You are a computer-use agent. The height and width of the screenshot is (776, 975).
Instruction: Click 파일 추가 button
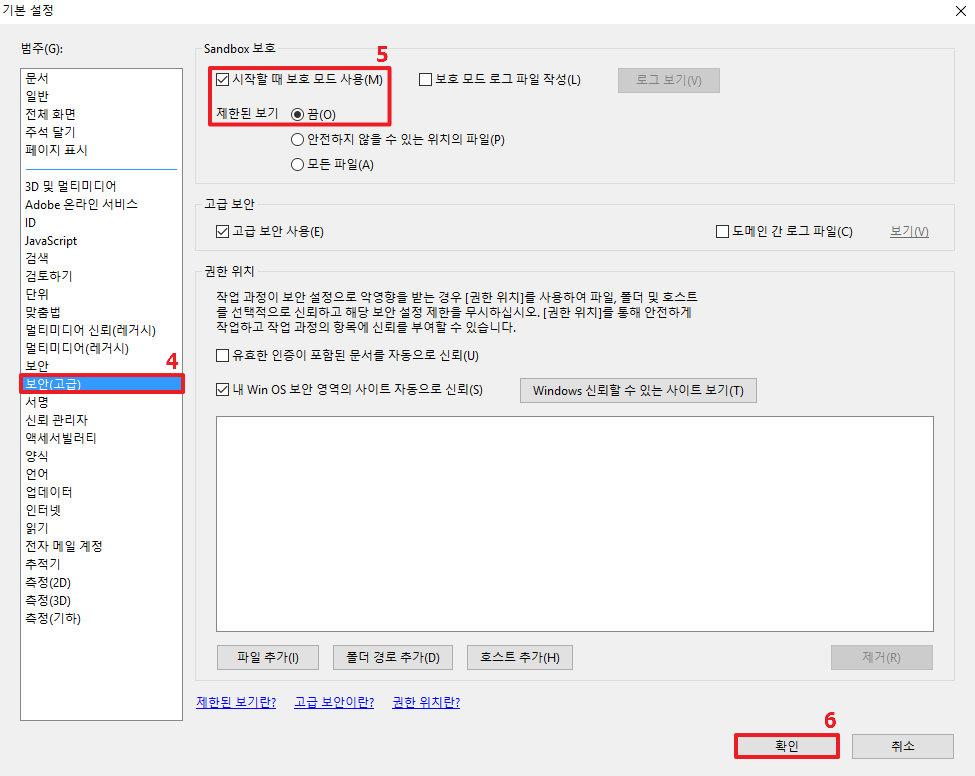pyautogui.click(x=267, y=657)
